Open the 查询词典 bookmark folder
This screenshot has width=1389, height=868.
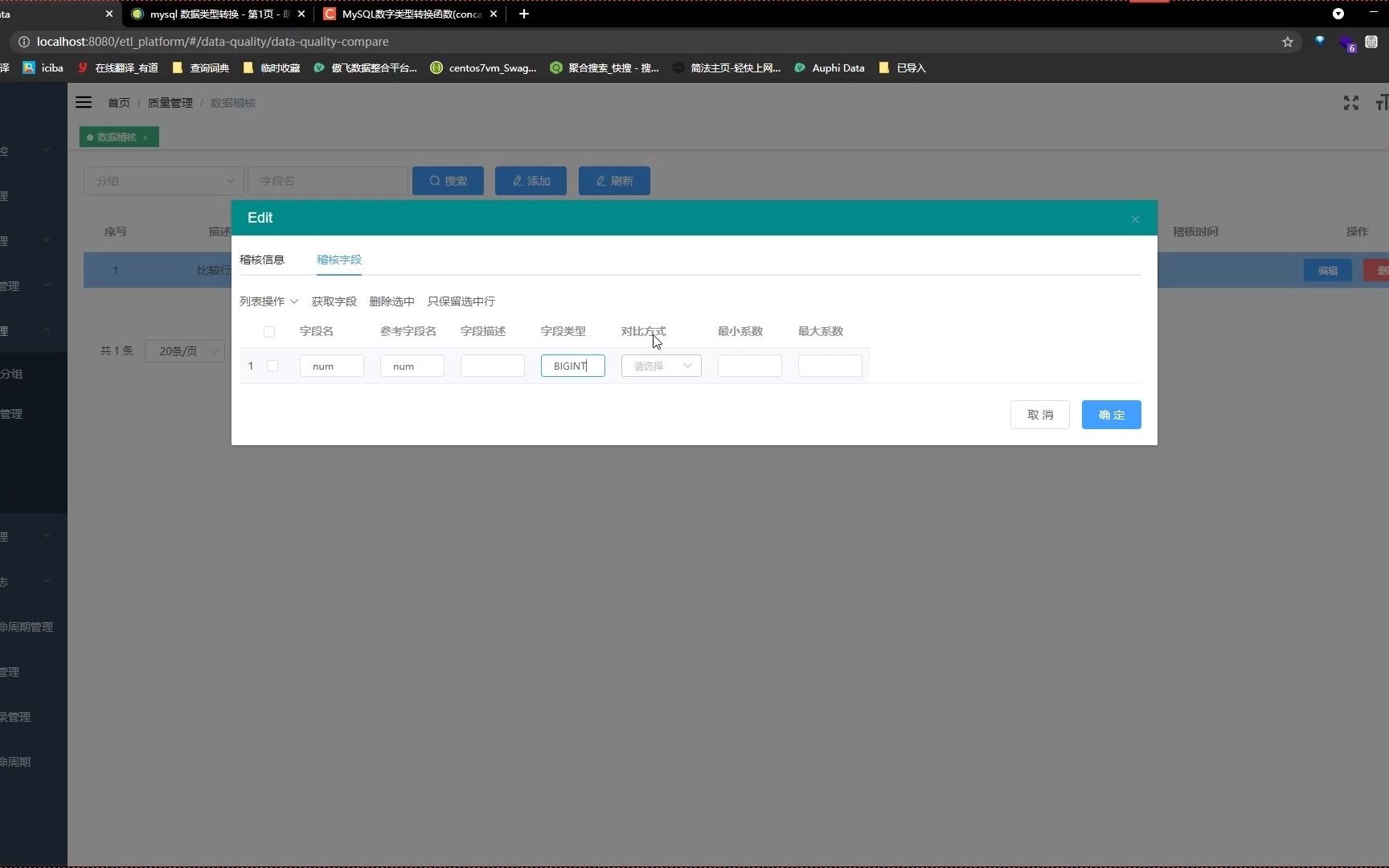tap(201, 68)
